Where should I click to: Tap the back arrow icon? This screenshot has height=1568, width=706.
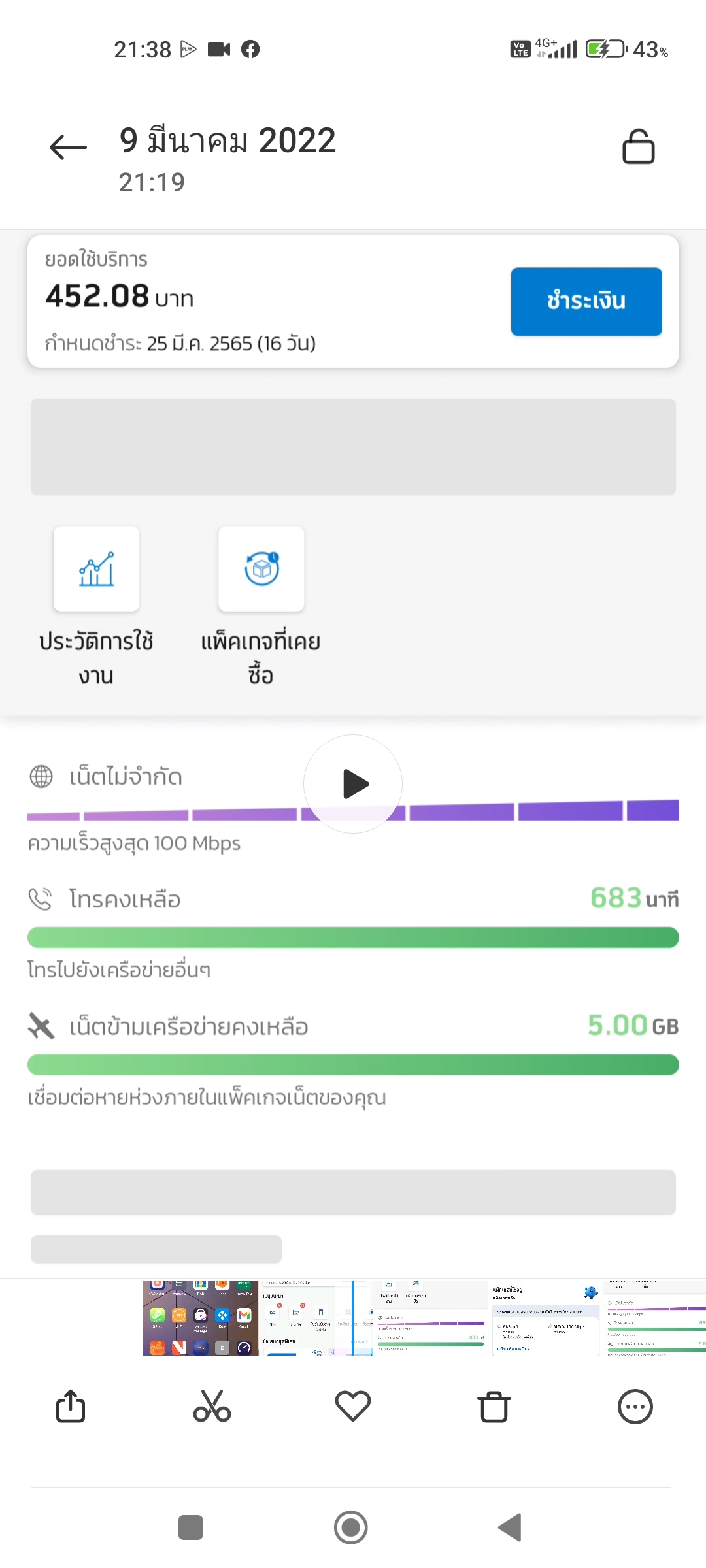pyautogui.click(x=68, y=148)
